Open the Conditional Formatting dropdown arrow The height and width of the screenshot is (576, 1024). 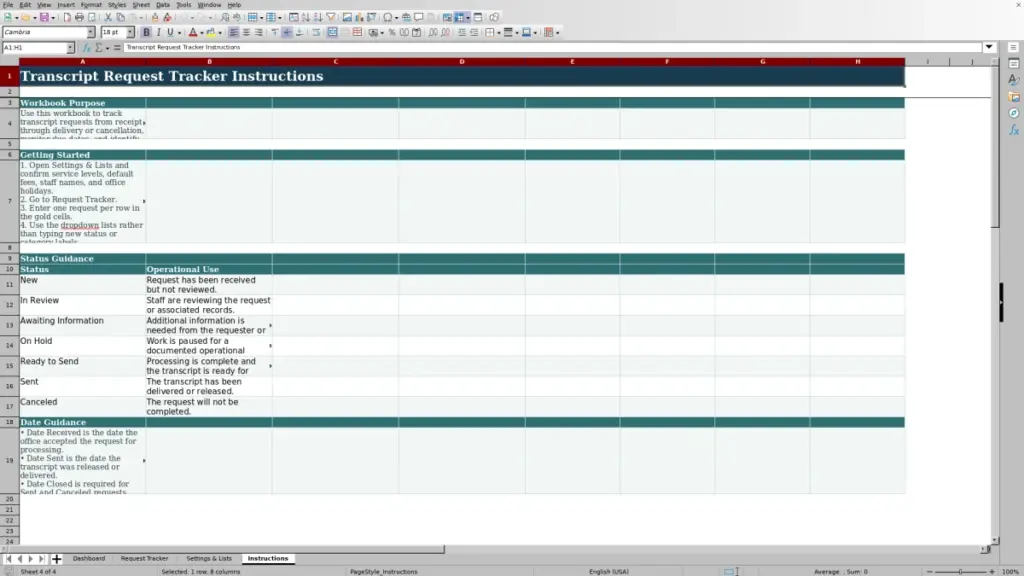[558, 32]
